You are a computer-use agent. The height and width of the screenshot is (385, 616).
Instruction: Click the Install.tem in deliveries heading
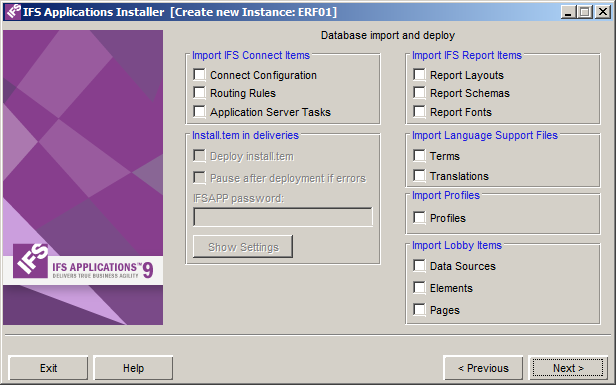[x=245, y=135]
